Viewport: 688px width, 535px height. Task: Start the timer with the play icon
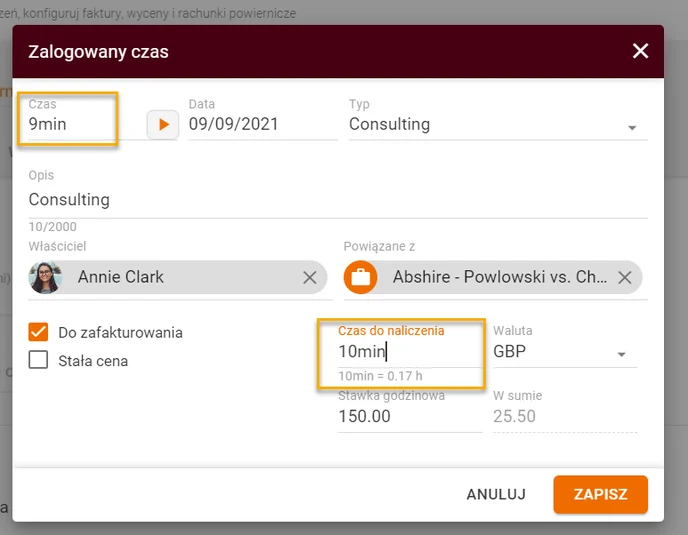coord(163,125)
